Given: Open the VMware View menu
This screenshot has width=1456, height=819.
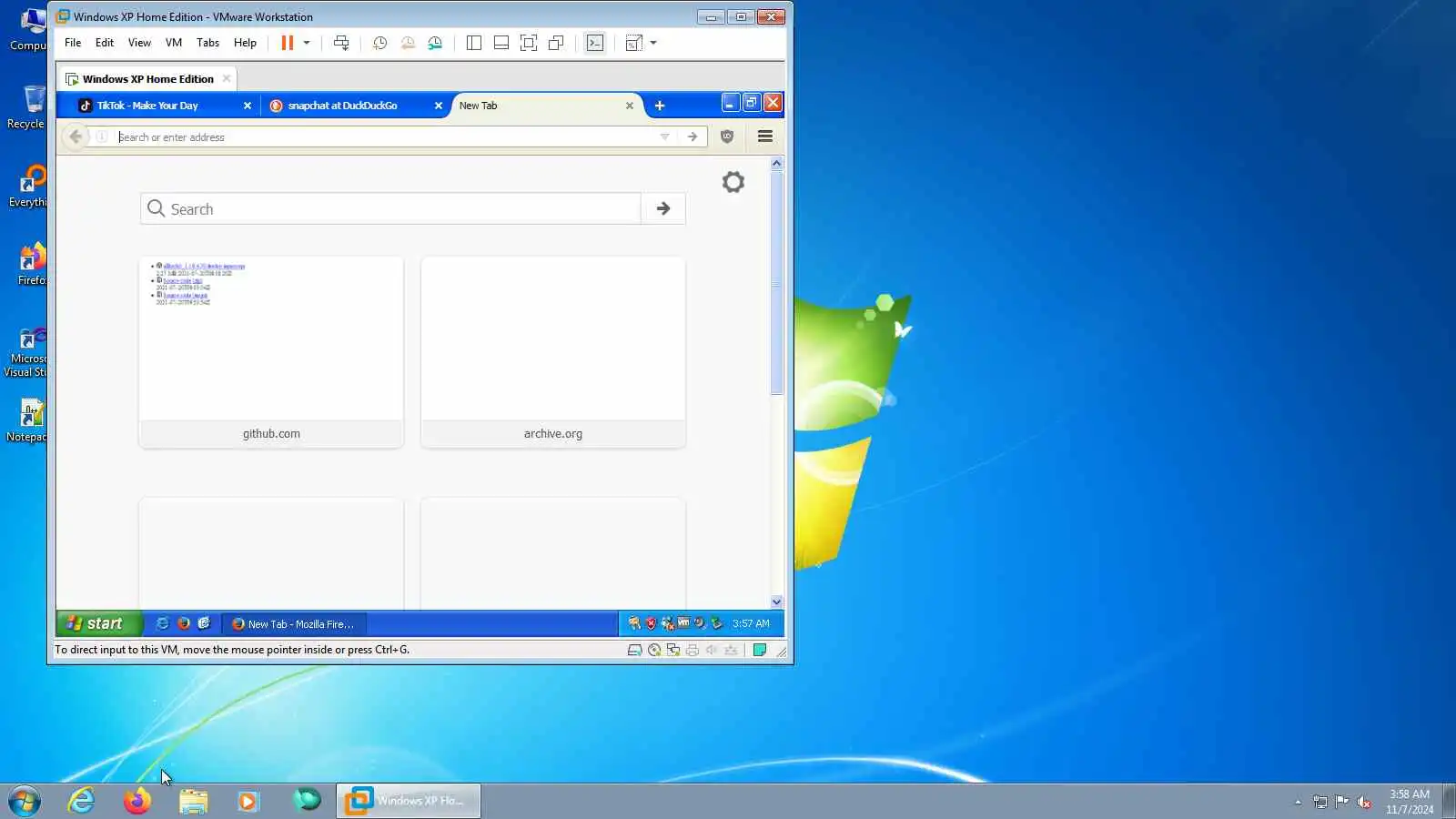Looking at the screenshot, I should pos(139,43).
